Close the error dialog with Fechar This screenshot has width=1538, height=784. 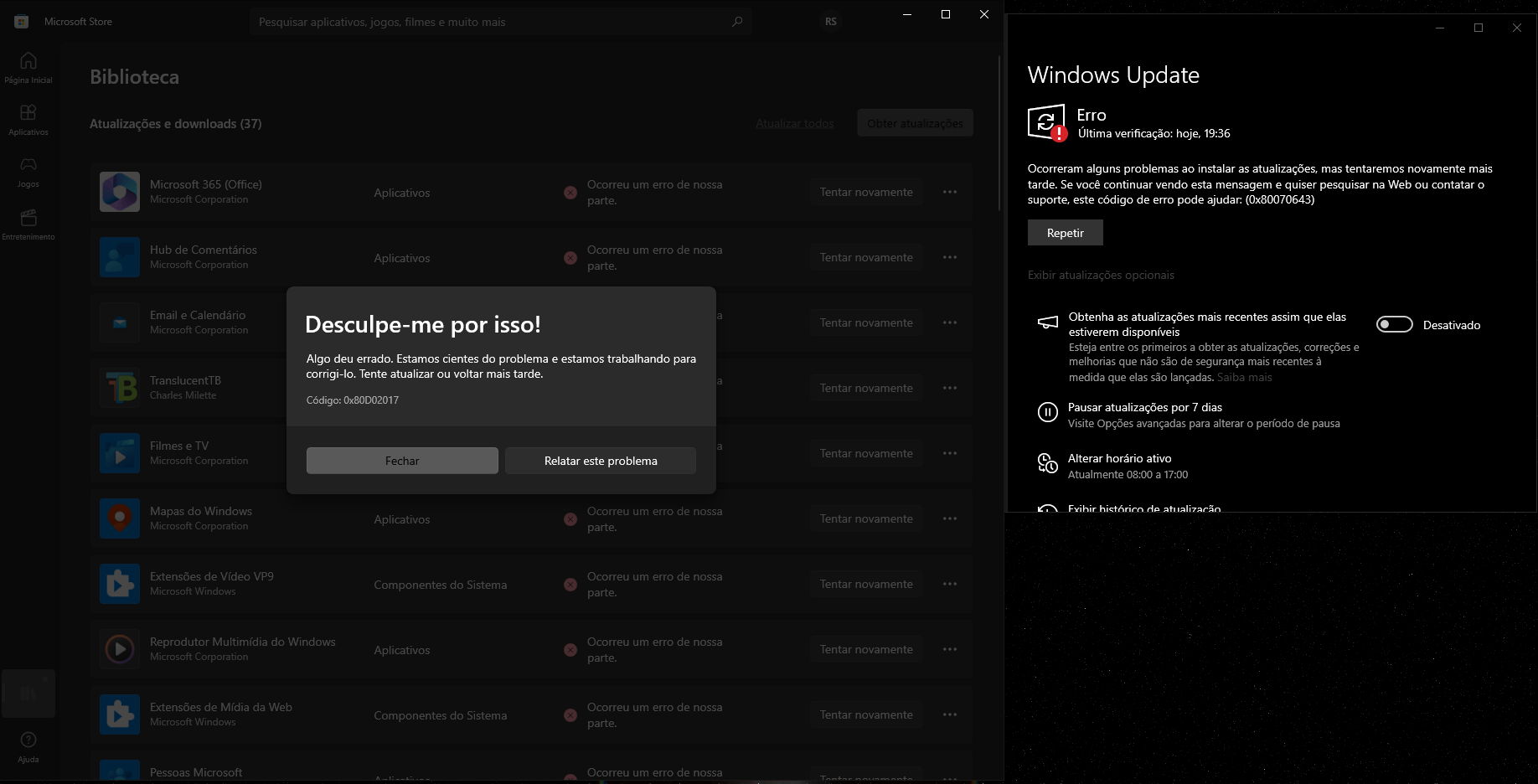click(x=402, y=461)
